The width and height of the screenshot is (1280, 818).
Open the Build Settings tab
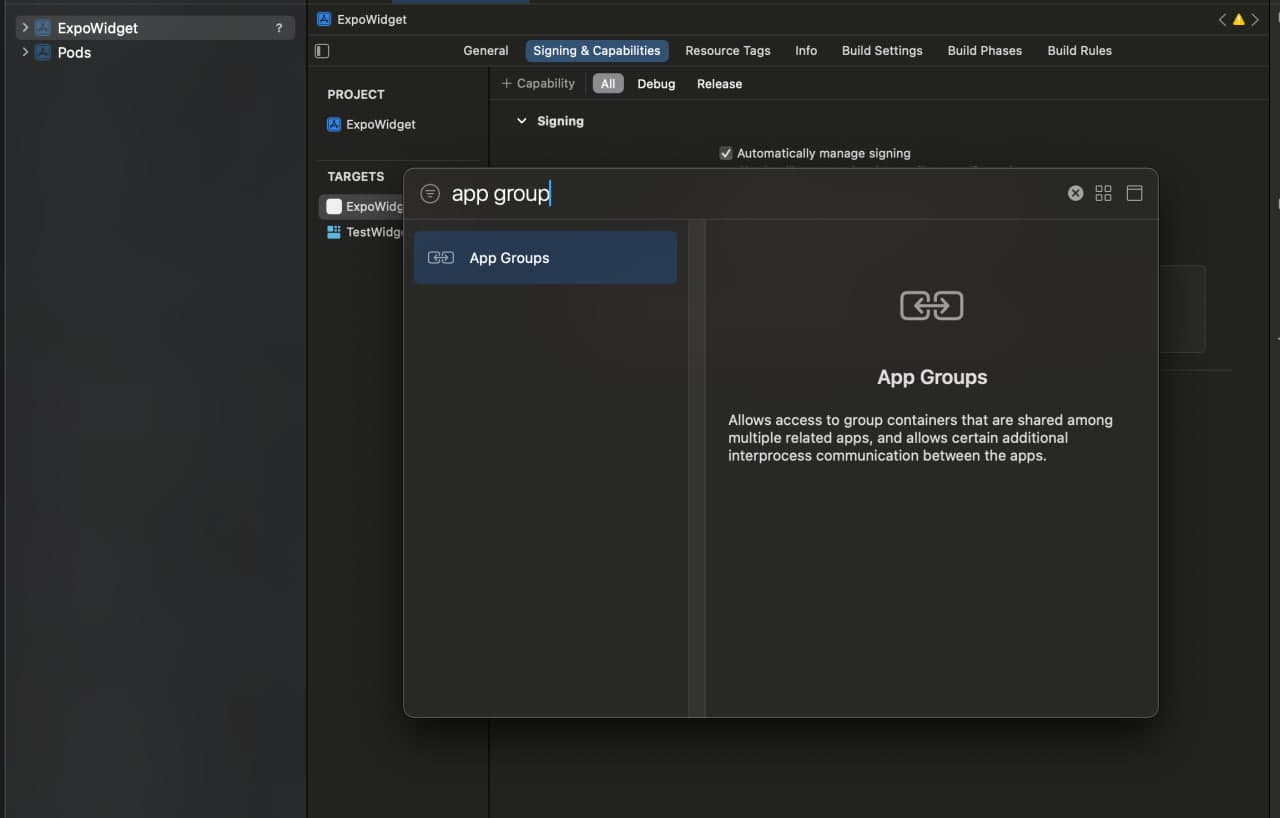[882, 51]
